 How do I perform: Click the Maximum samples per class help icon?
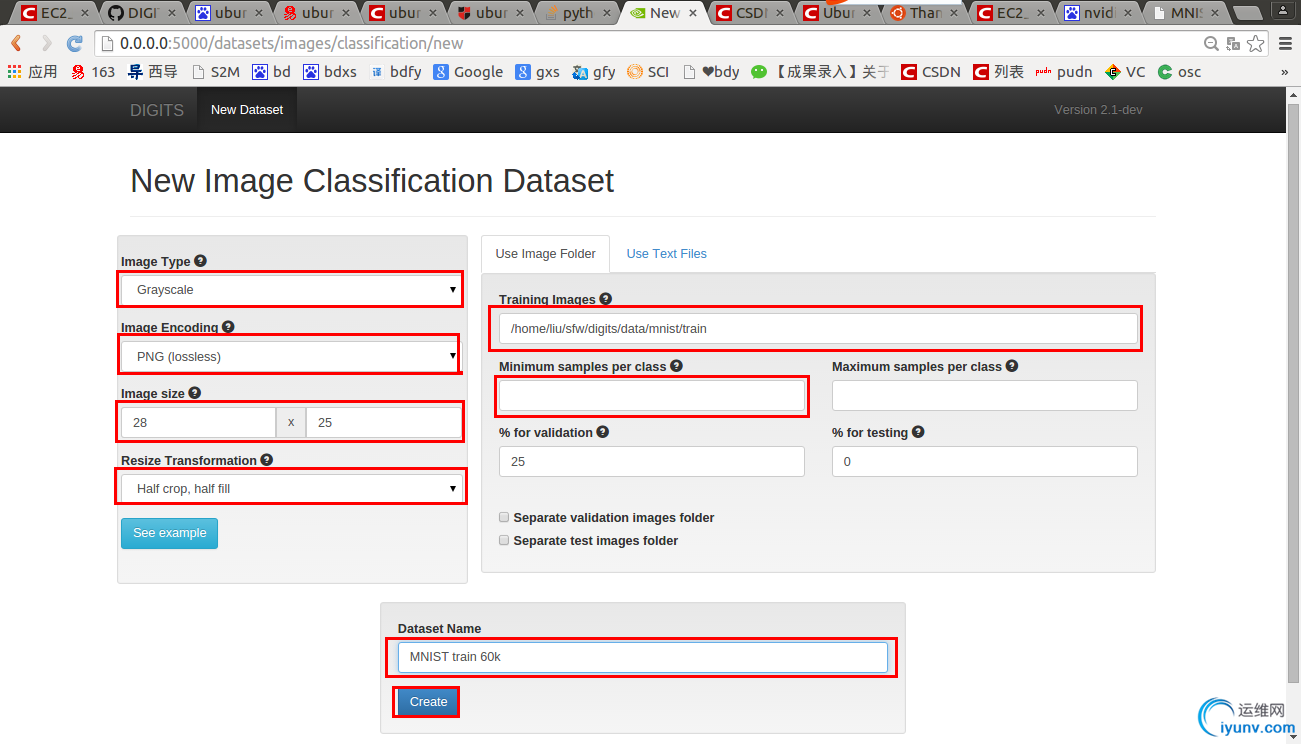[1012, 366]
